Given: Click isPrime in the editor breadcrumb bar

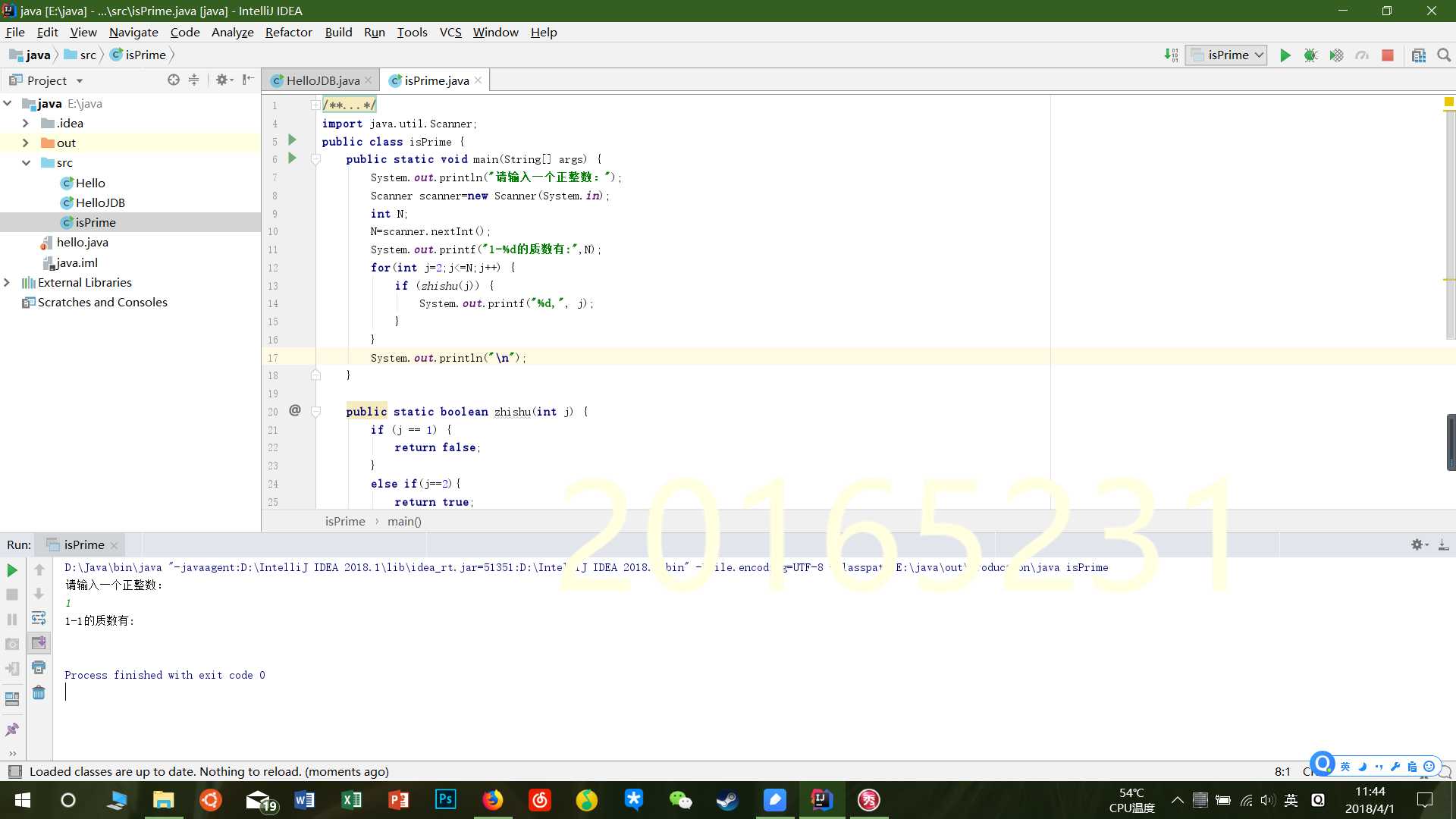Looking at the screenshot, I should (345, 521).
